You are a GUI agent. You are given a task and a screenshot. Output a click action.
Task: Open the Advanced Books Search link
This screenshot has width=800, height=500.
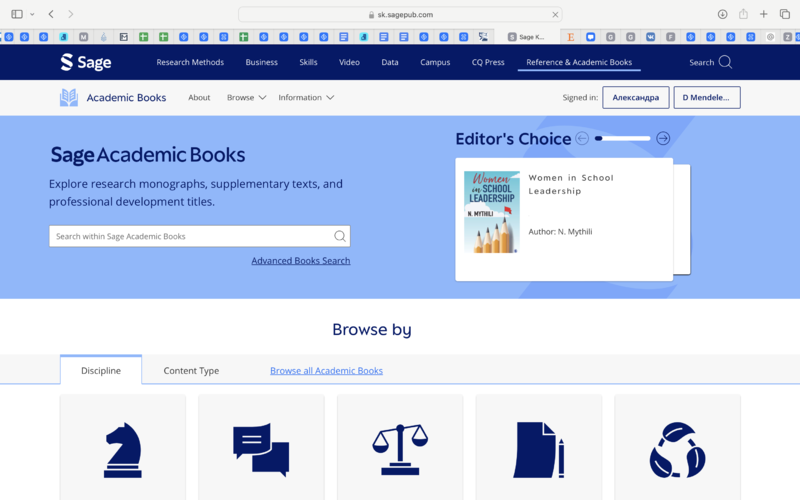pyautogui.click(x=301, y=261)
